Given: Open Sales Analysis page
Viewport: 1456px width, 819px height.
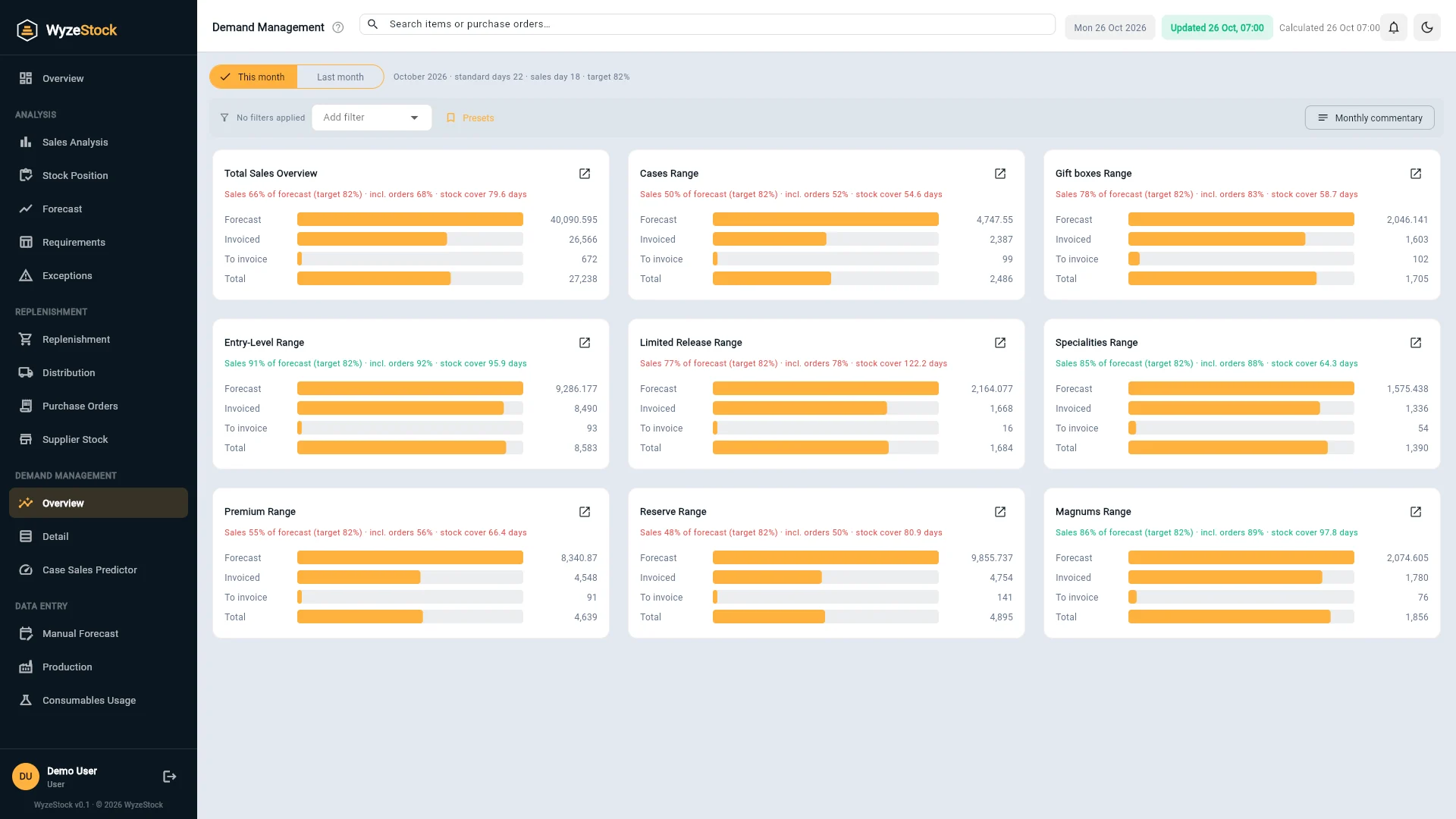Looking at the screenshot, I should pos(99,142).
